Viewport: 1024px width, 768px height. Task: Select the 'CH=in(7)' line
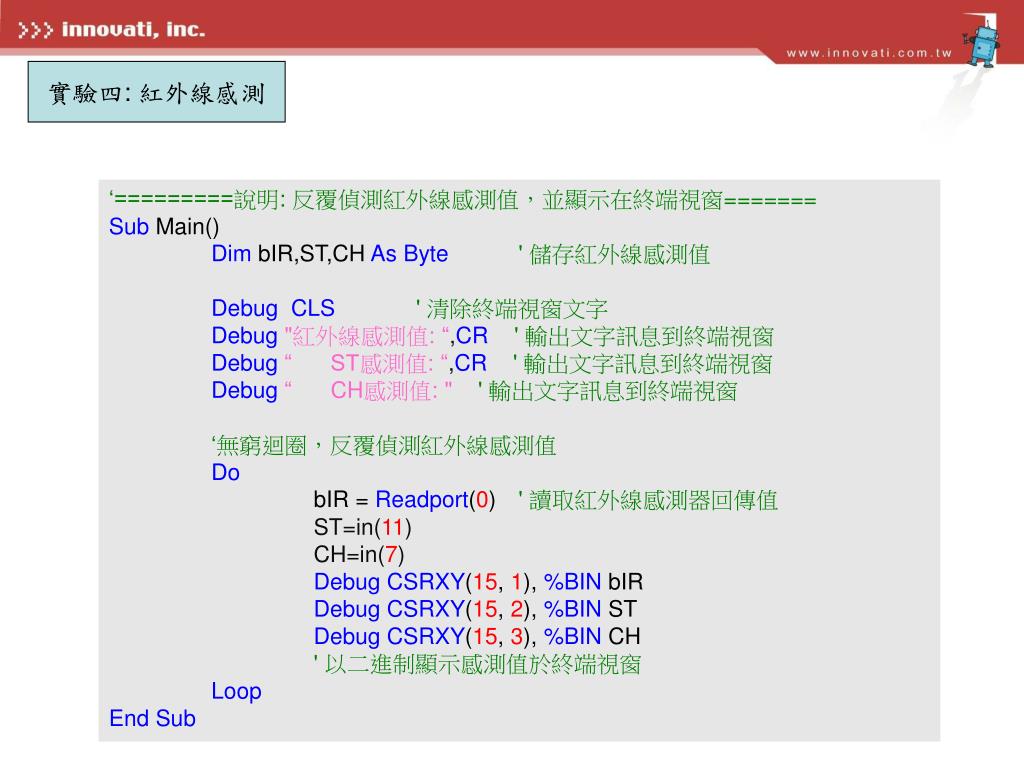[x=359, y=554]
